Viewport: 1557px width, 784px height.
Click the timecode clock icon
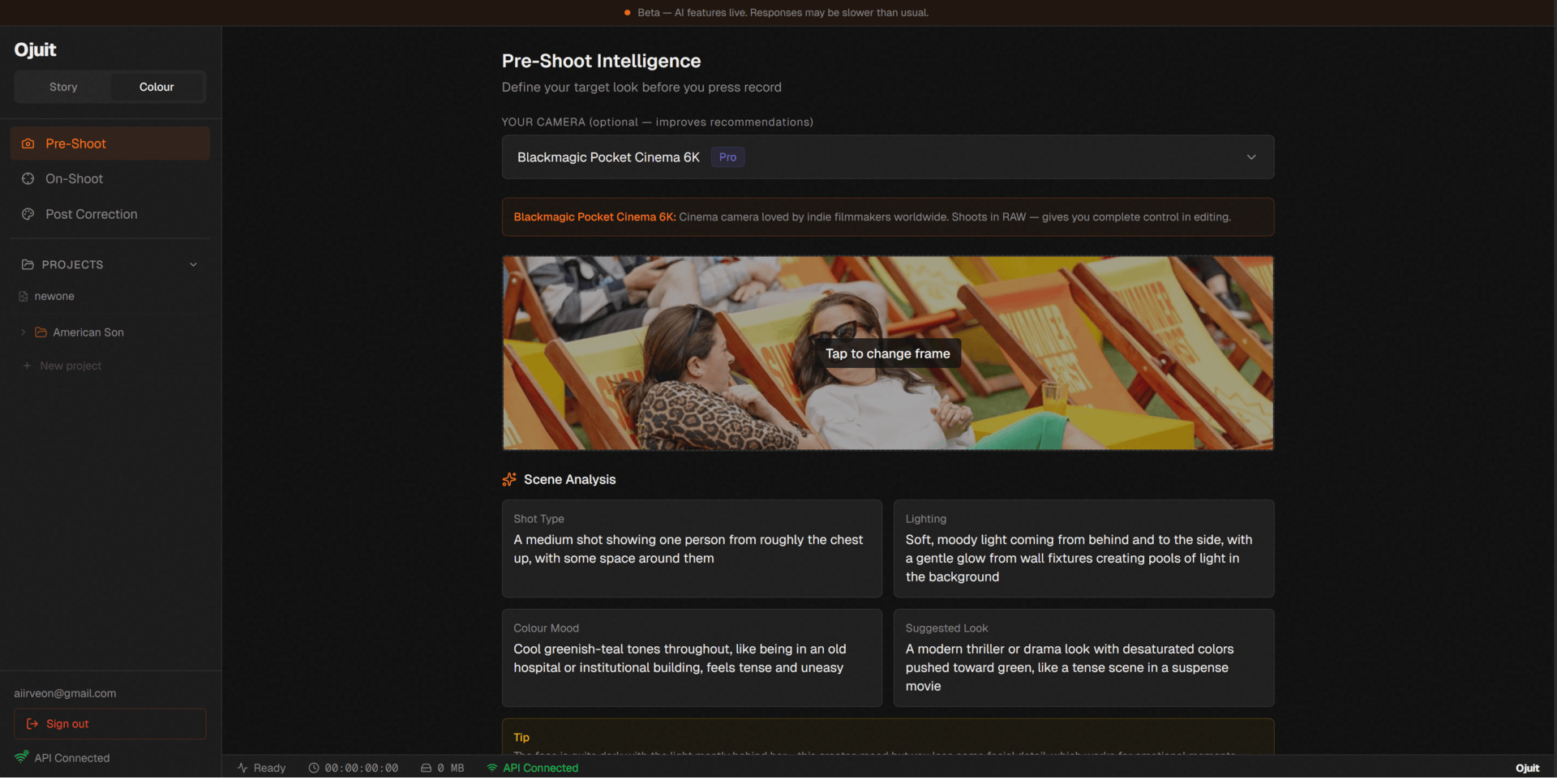pyautogui.click(x=314, y=768)
